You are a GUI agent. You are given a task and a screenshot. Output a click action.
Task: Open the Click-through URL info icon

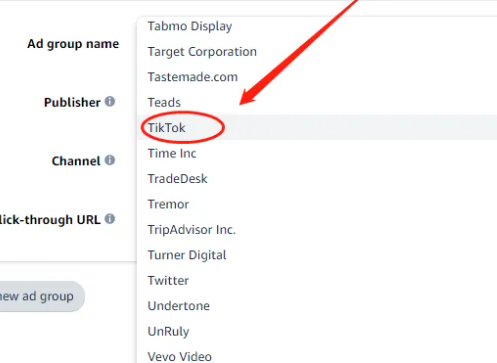(x=110, y=219)
